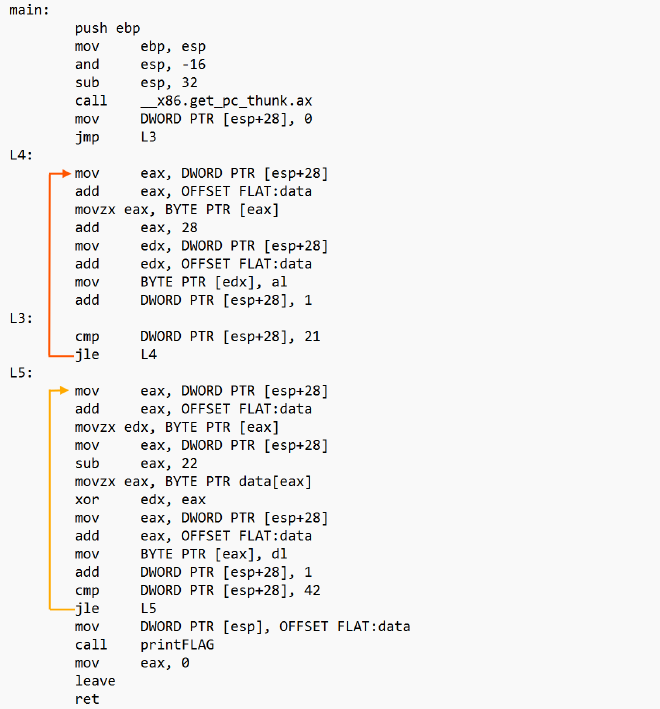The height and width of the screenshot is (709, 660).
Task: Select "mov edx, DWORD PTR [esp+28]" line
Action: [201, 246]
